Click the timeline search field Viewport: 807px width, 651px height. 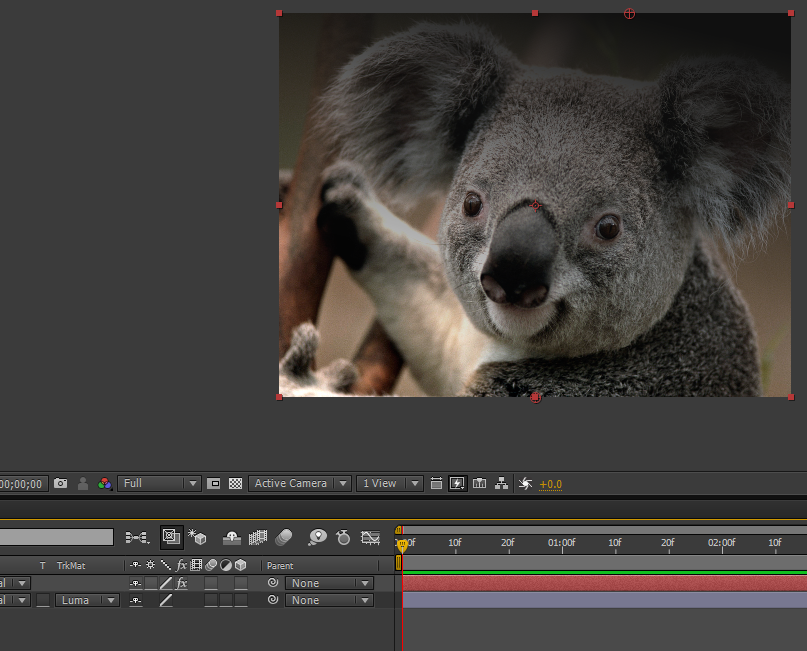pos(56,537)
